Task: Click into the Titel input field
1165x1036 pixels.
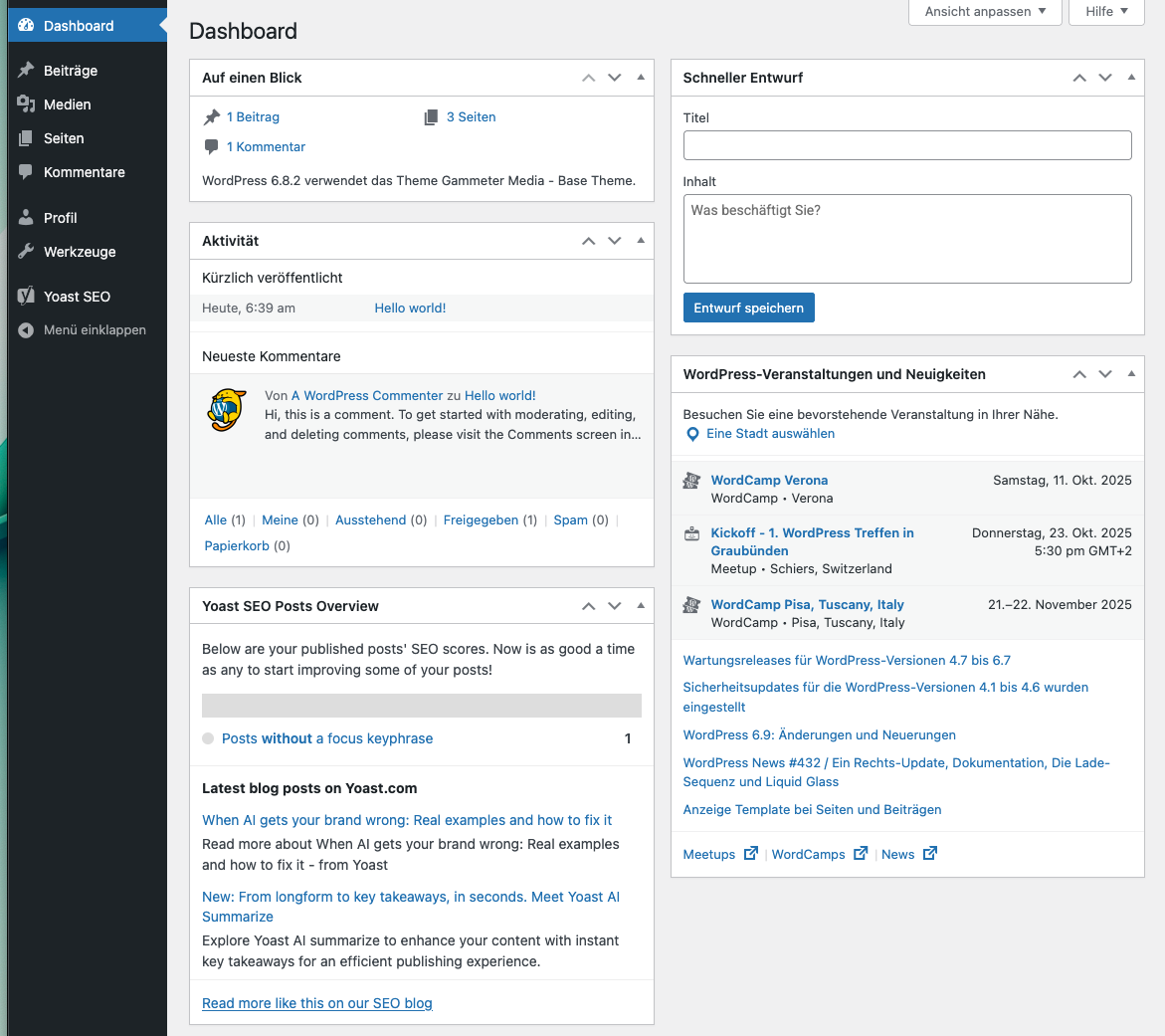Action: tap(906, 145)
